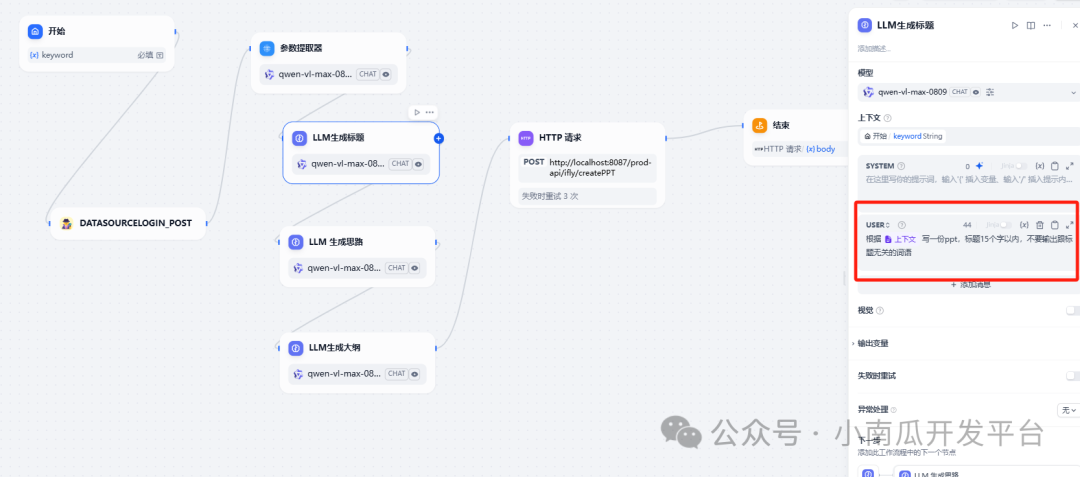
Task: Expand the SYSTEM prompt editor
Action: (1069, 166)
